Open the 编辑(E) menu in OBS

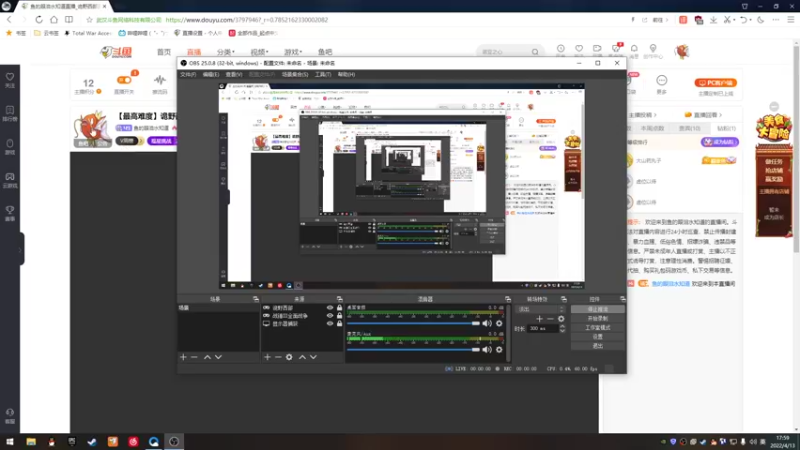pyautogui.click(x=211, y=74)
